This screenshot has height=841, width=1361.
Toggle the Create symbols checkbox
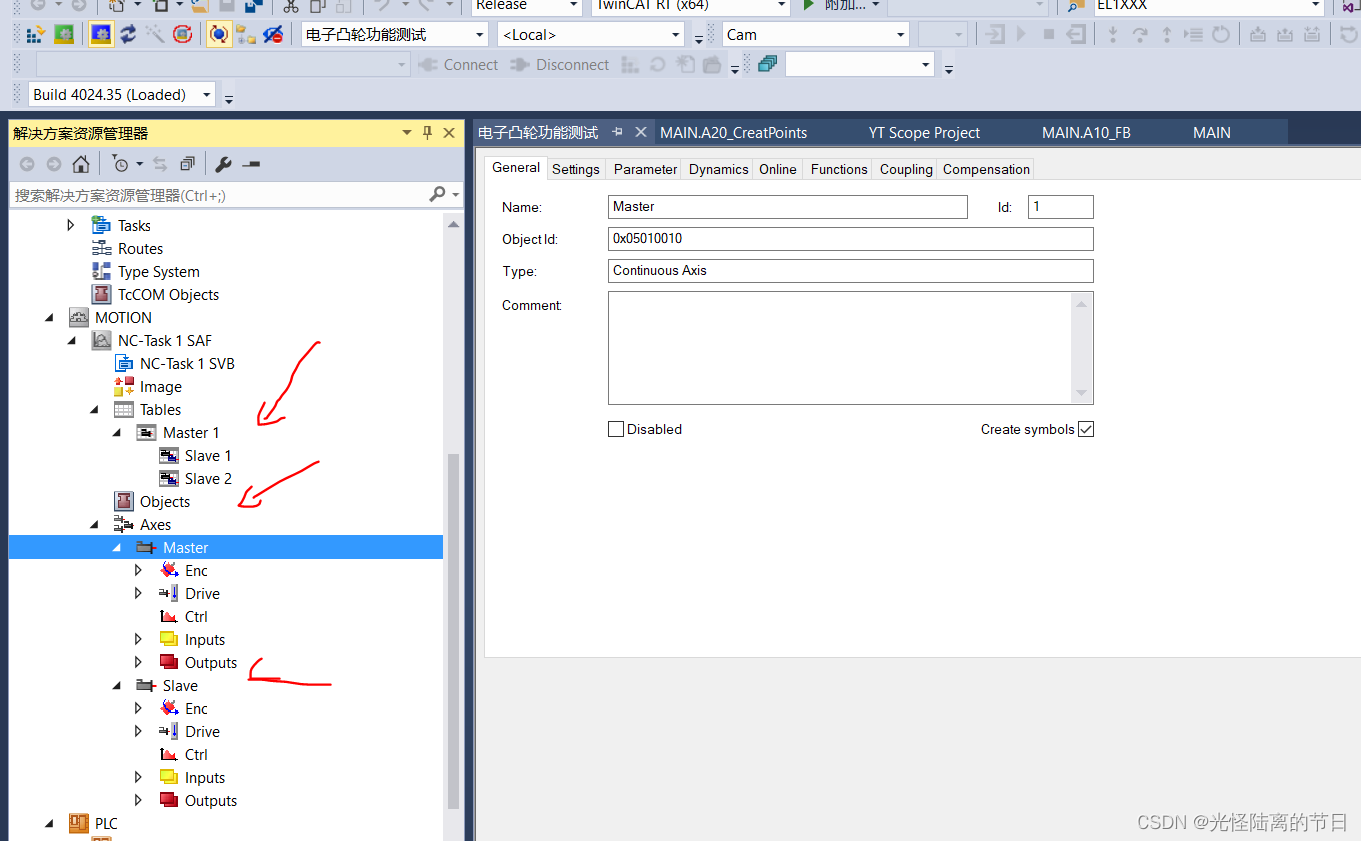[1086, 429]
